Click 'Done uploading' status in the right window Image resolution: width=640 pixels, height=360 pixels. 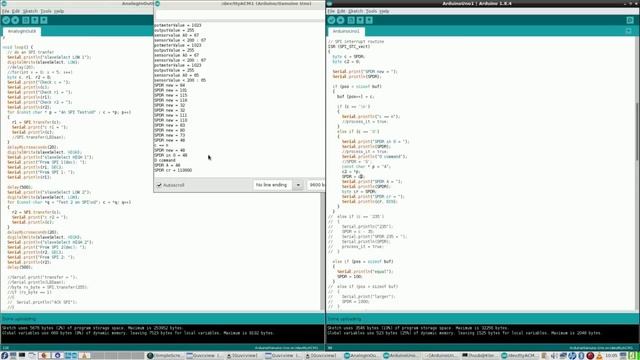click(344, 319)
